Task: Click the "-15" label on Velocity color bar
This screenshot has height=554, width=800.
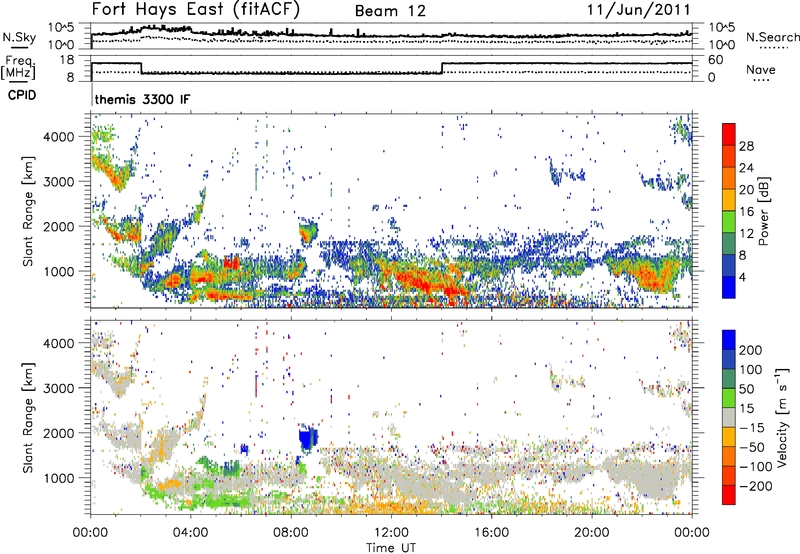Action: (752, 428)
